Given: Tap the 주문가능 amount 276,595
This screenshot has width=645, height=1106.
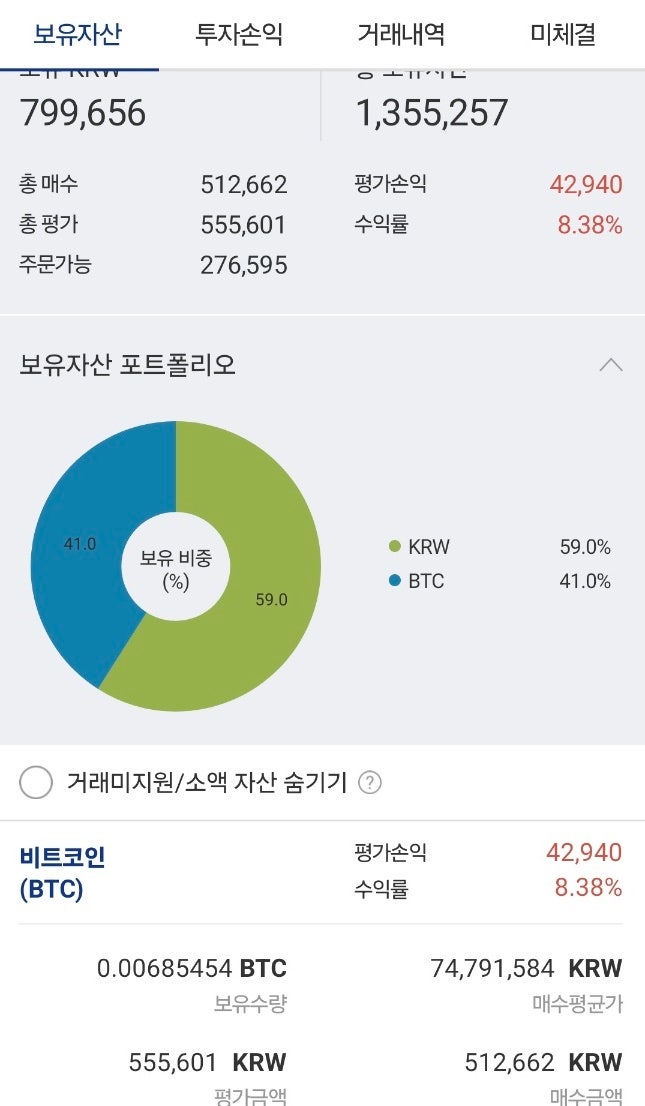Looking at the screenshot, I should 243,265.
